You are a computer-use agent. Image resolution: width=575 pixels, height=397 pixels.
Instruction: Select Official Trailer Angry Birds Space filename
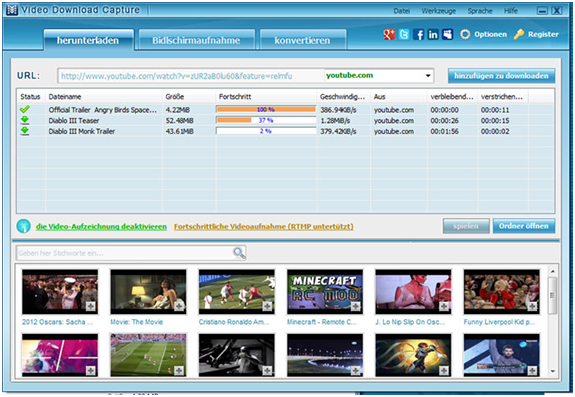102,110
